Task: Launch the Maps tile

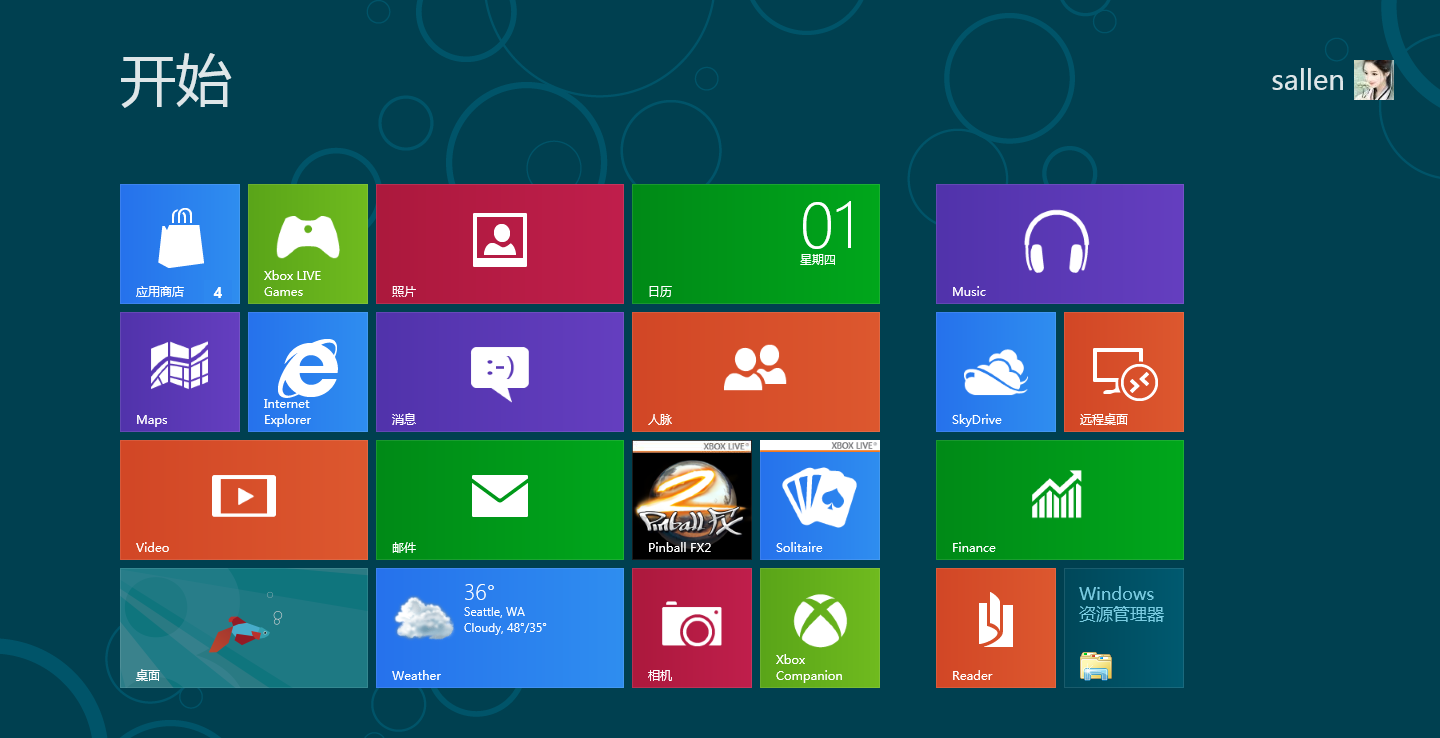Action: pyautogui.click(x=180, y=372)
